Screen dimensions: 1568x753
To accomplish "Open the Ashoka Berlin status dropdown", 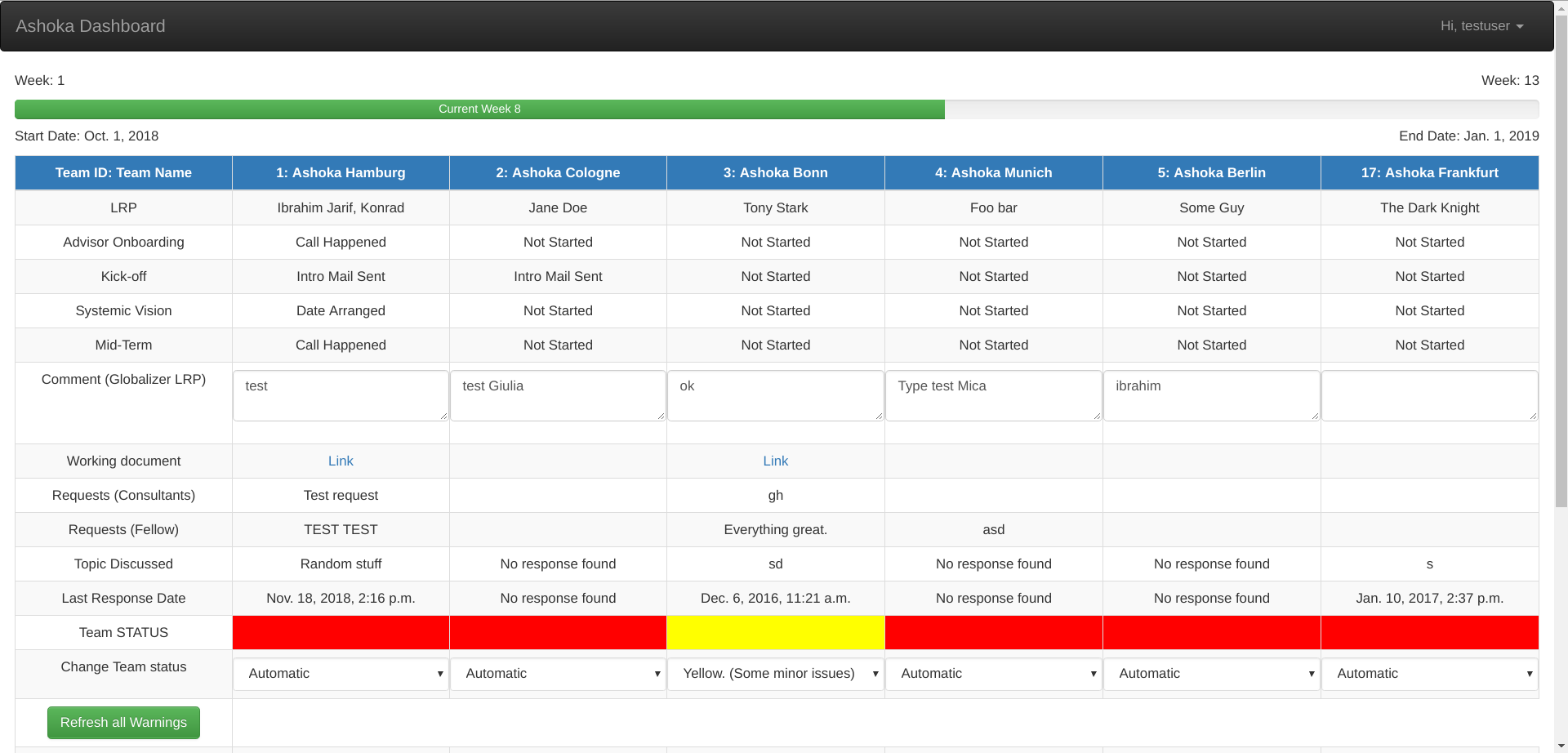I will click(x=1211, y=673).
